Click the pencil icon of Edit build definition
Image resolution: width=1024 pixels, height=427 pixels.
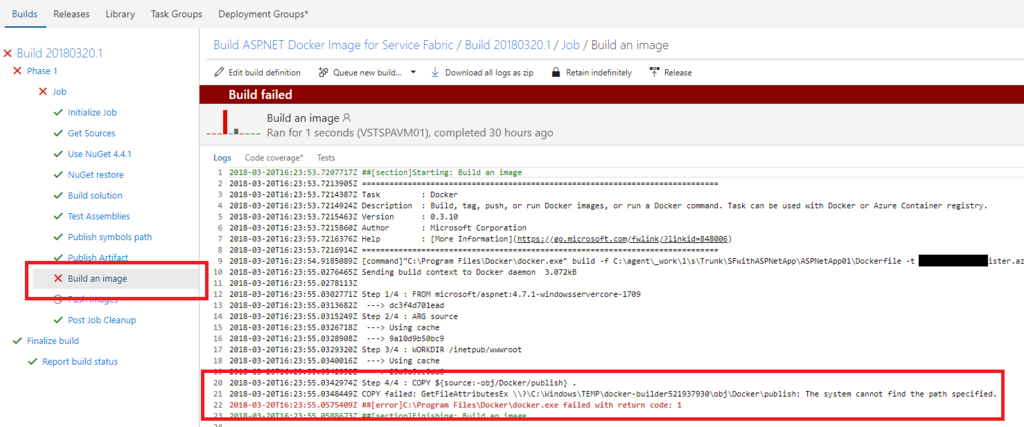219,72
